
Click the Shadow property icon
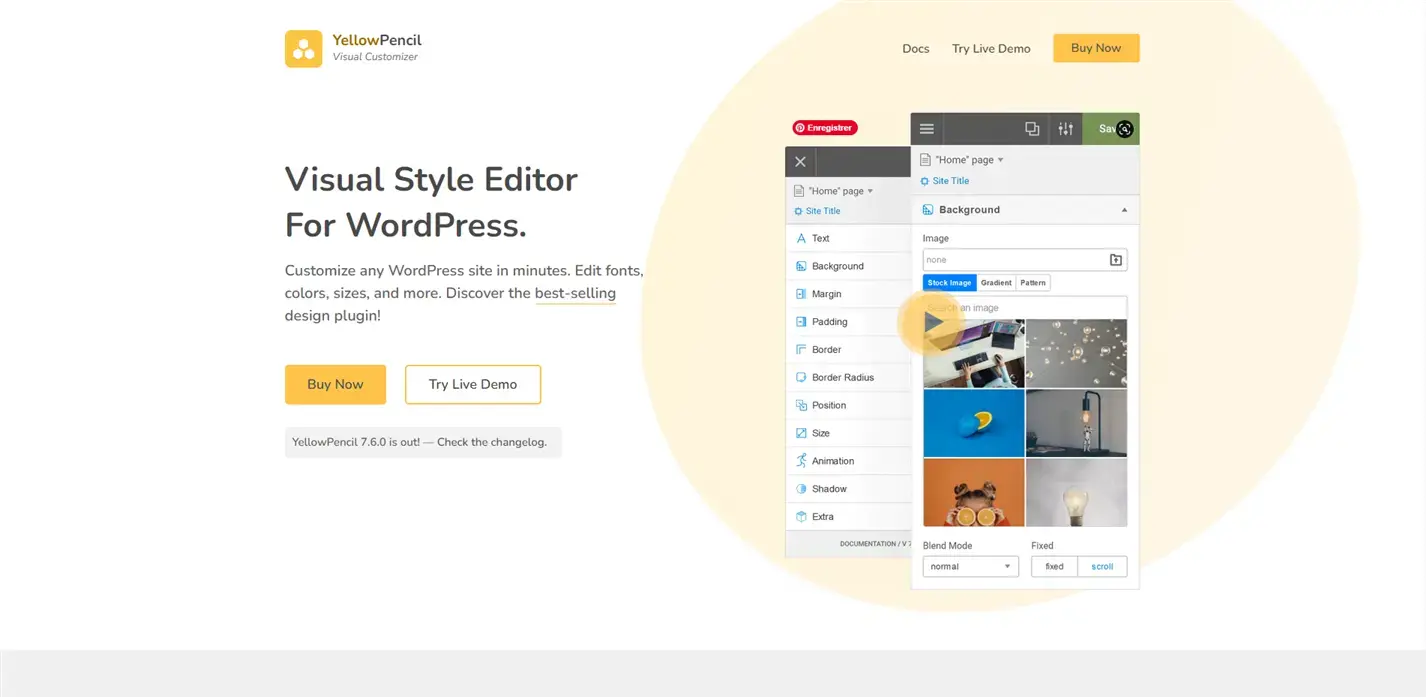tap(801, 489)
